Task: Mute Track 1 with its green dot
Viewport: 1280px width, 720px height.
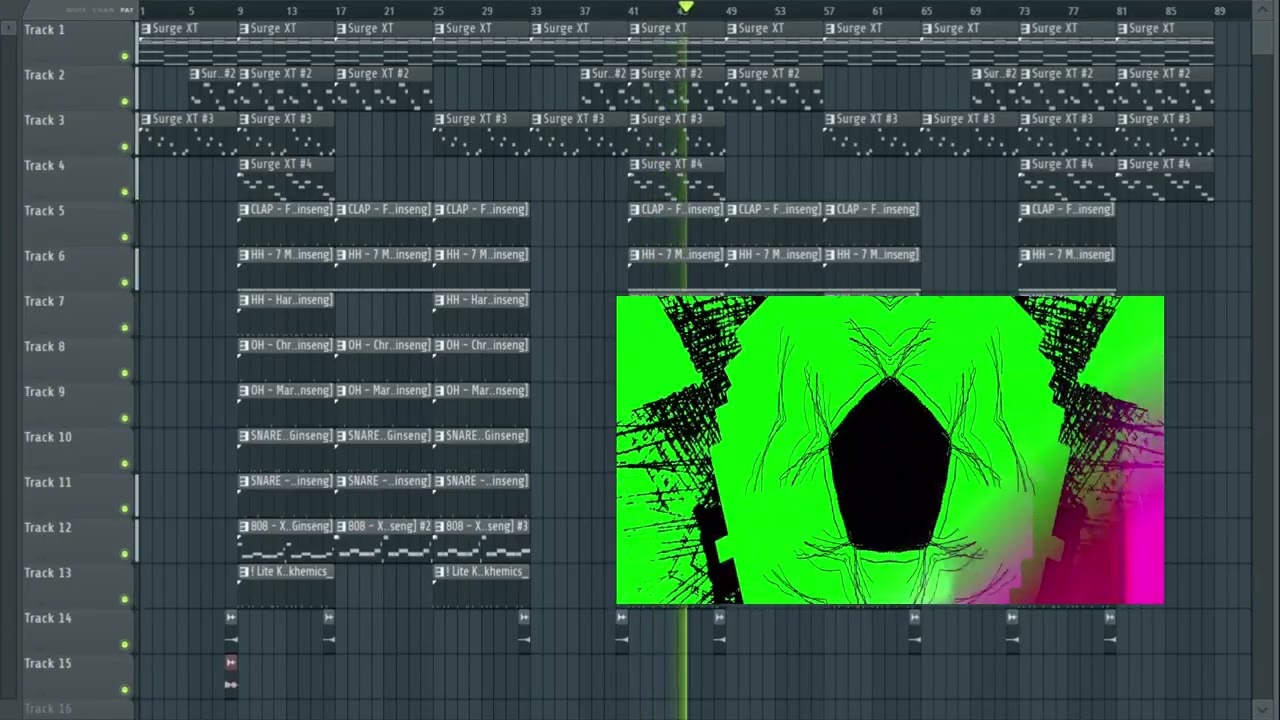Action: tap(125, 56)
